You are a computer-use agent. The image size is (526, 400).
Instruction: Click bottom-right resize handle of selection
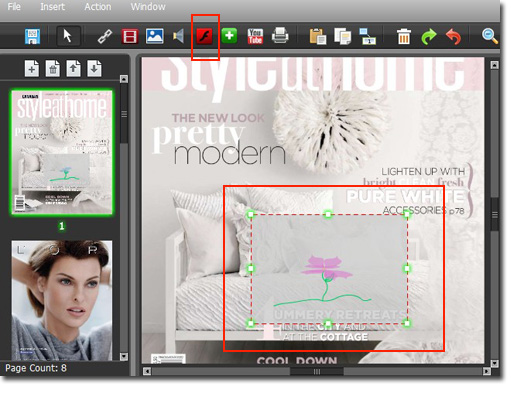click(x=407, y=323)
